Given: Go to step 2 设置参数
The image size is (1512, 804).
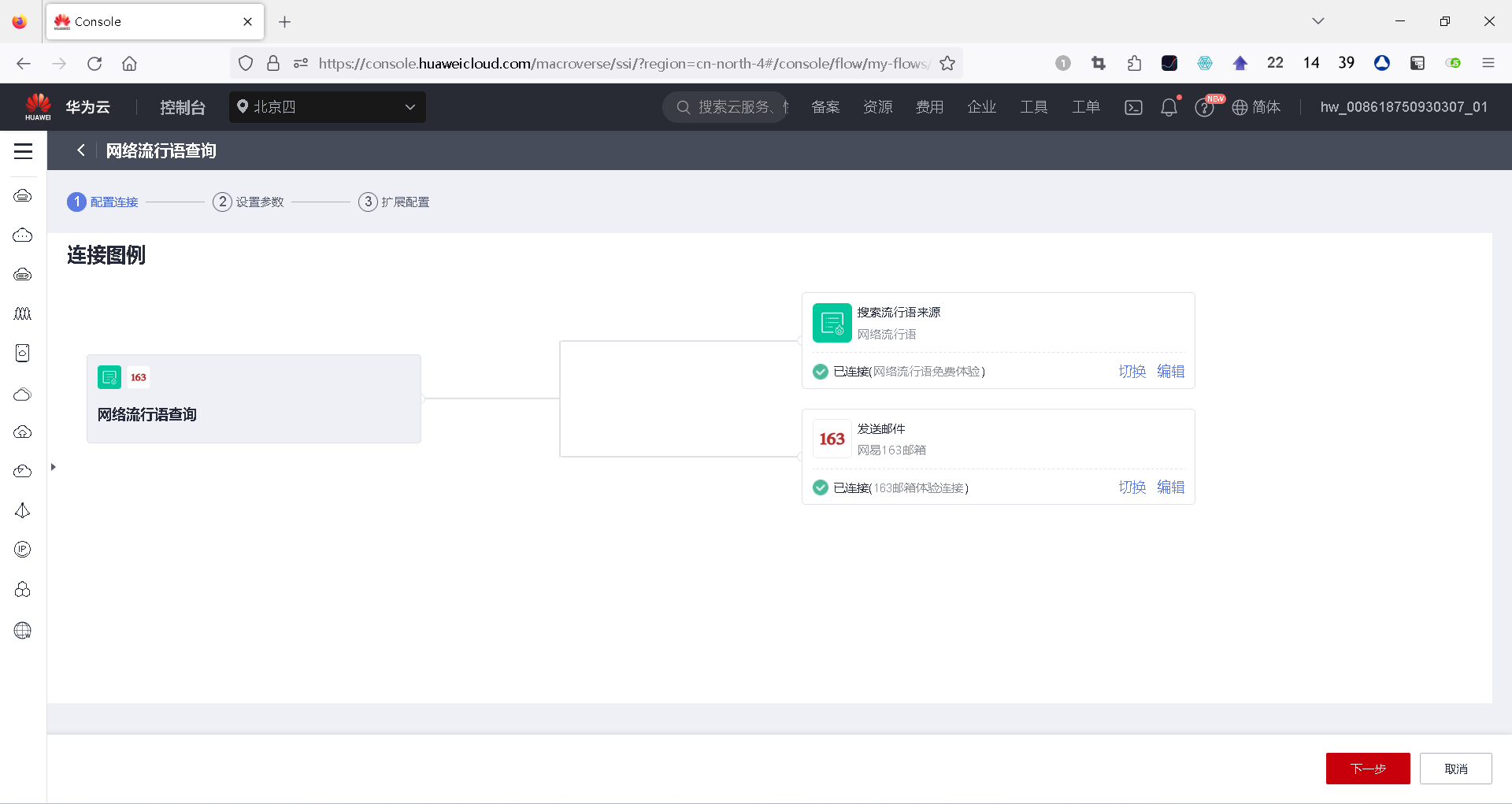Looking at the screenshot, I should [248, 202].
